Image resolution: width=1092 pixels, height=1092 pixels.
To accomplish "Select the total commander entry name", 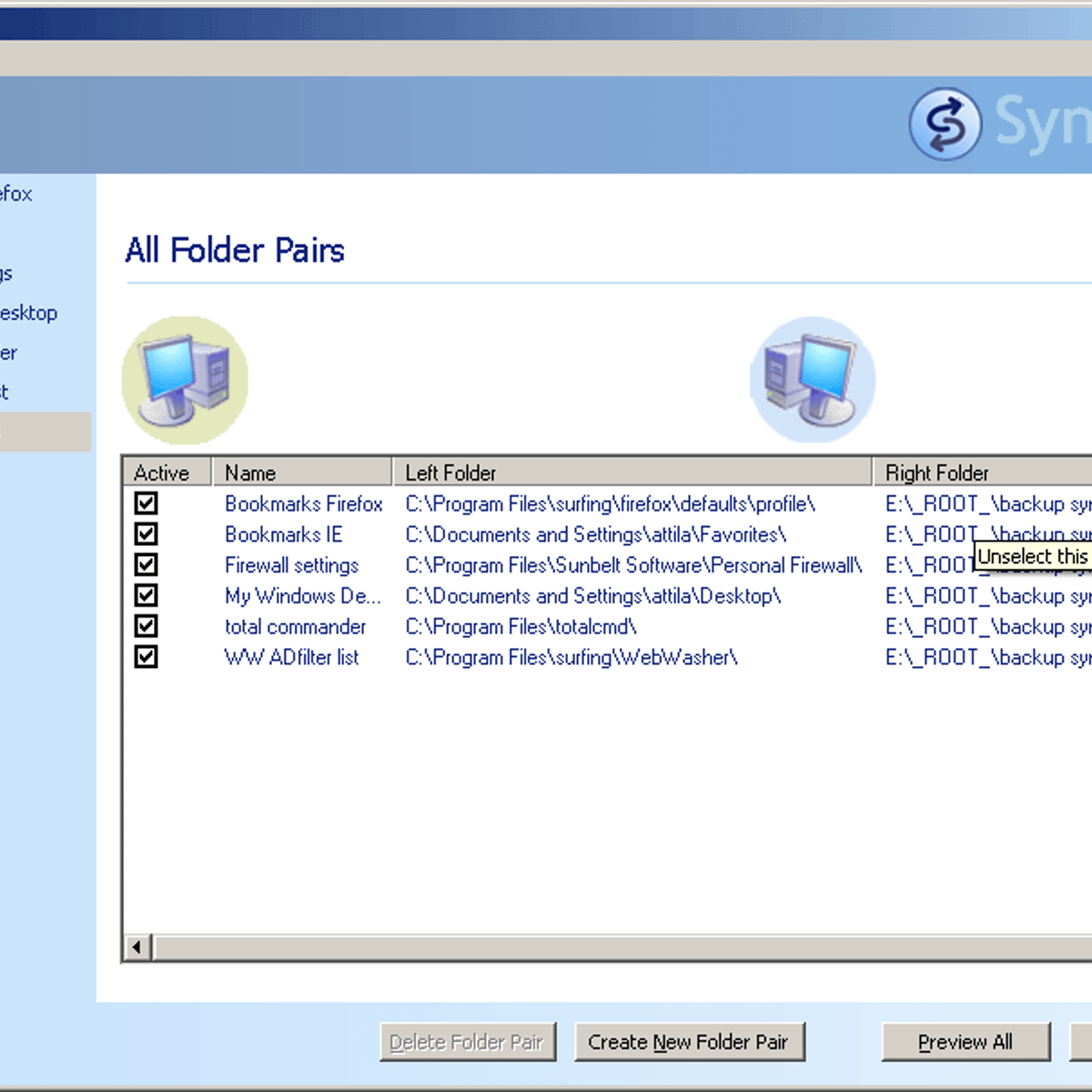I will click(x=295, y=627).
